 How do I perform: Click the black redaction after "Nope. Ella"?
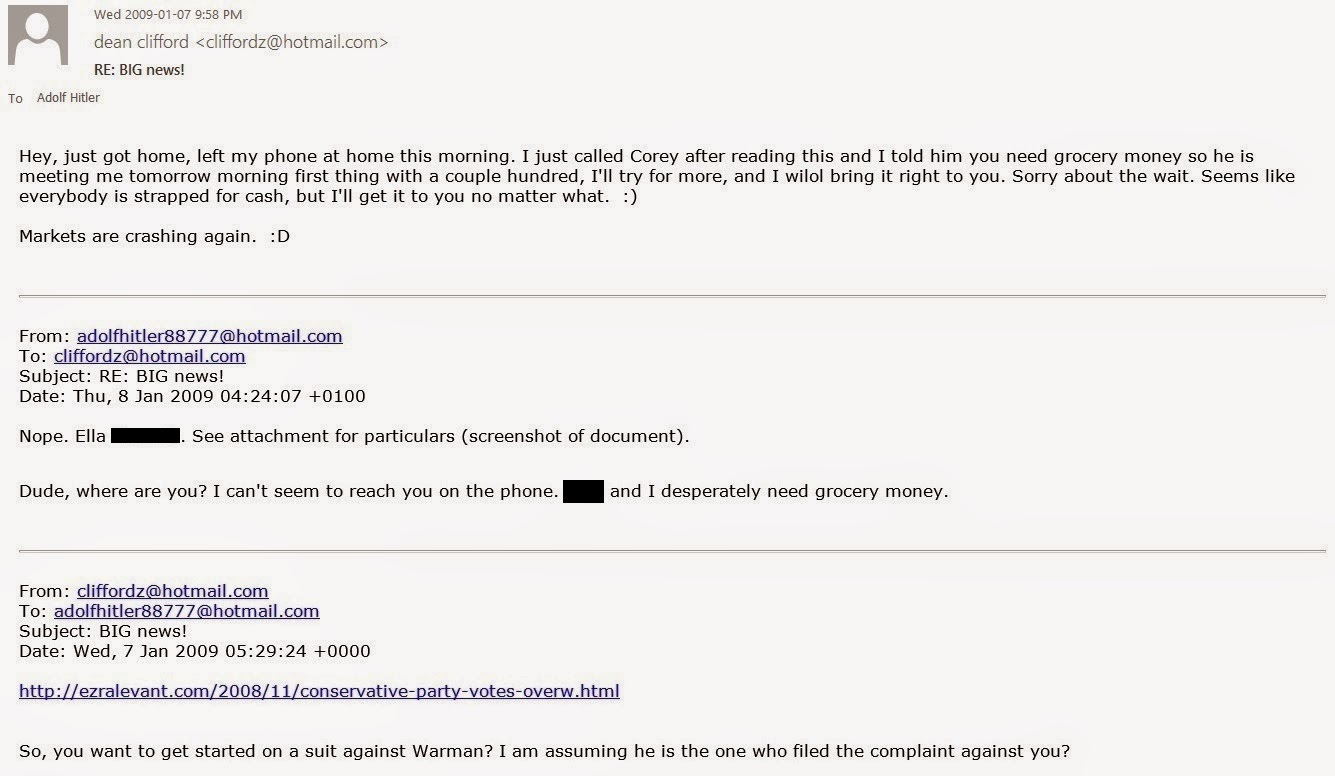point(145,436)
